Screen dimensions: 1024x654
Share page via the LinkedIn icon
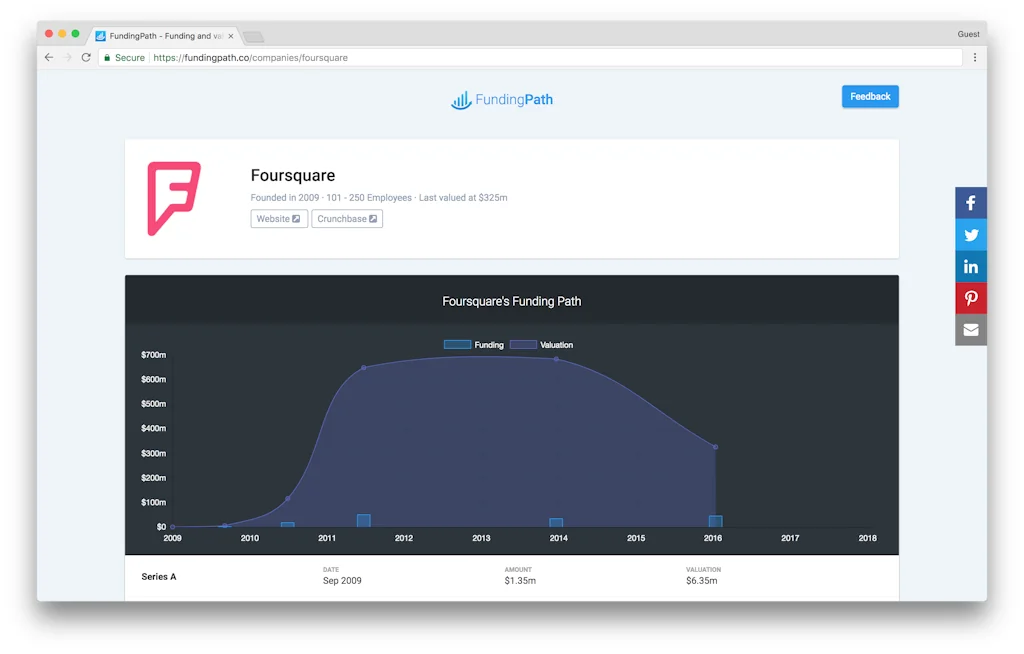point(970,266)
